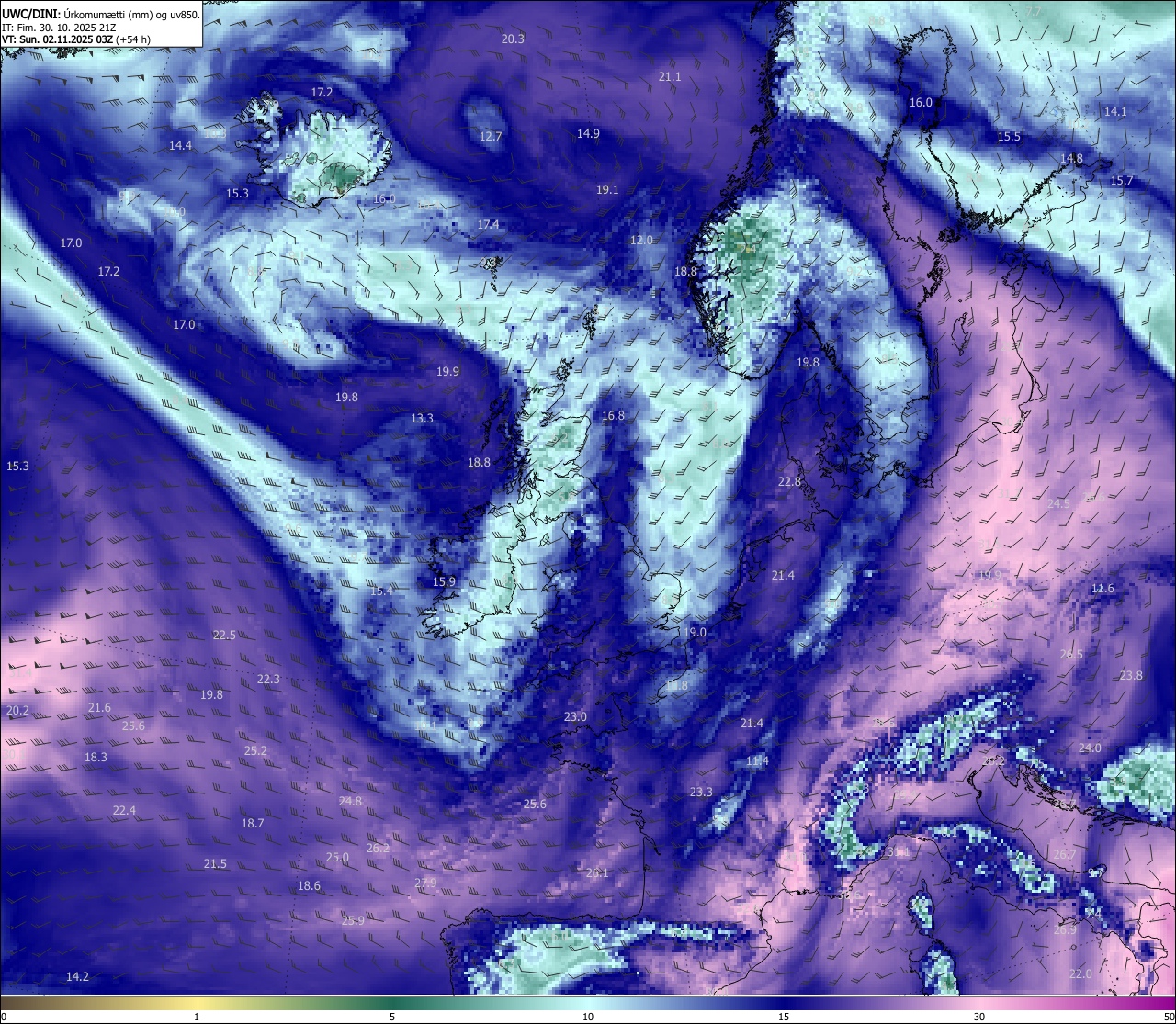1176x1024 pixels.
Task: Click the map value 24.8
Action: coord(350,802)
